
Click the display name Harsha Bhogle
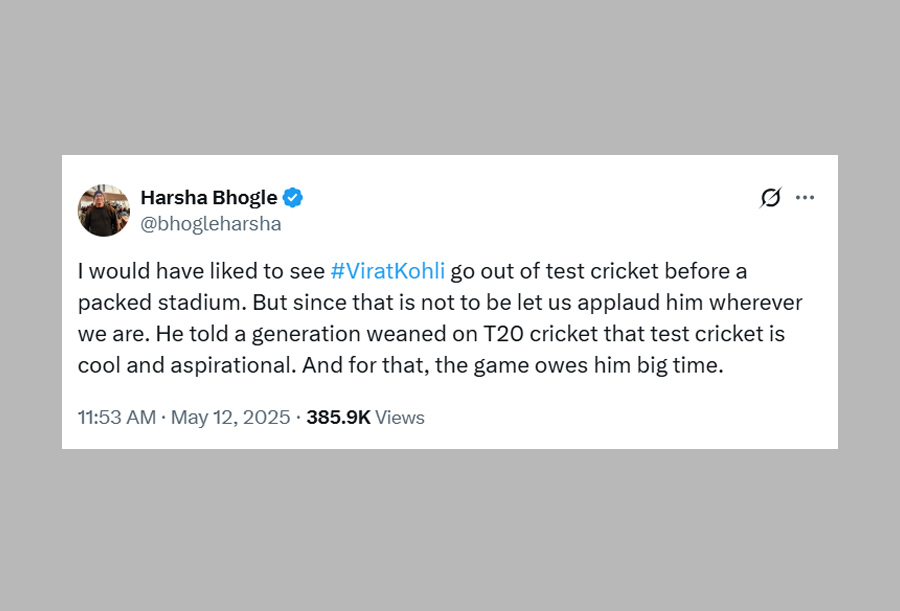coord(208,197)
